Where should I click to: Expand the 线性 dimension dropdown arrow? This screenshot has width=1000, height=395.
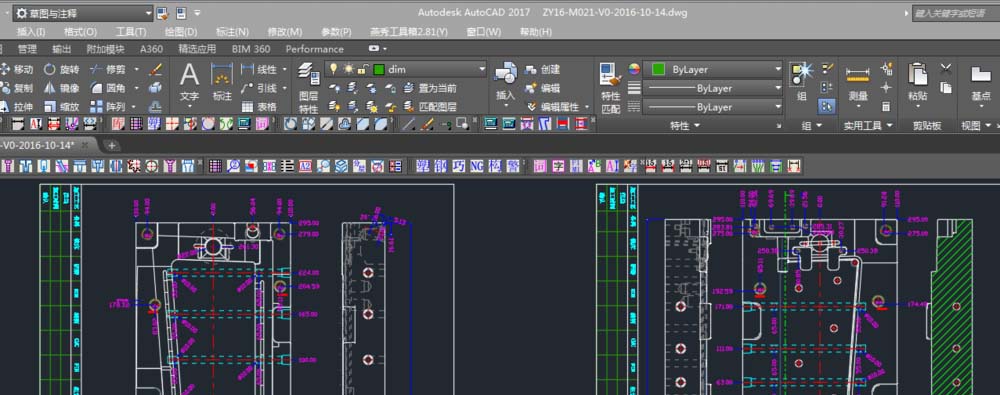pyautogui.click(x=284, y=70)
